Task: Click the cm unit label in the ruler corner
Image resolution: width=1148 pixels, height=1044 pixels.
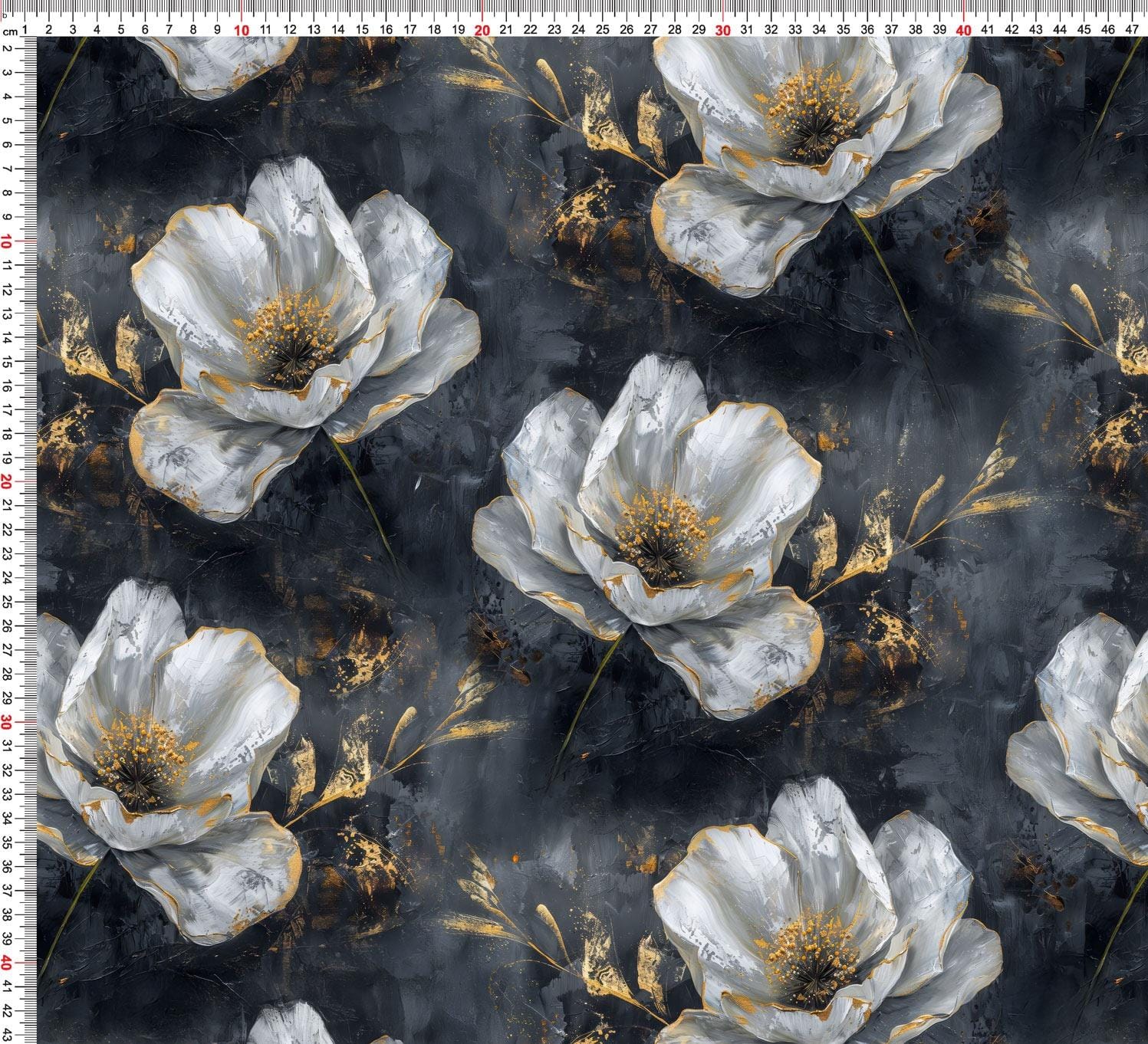Action: tap(10, 31)
